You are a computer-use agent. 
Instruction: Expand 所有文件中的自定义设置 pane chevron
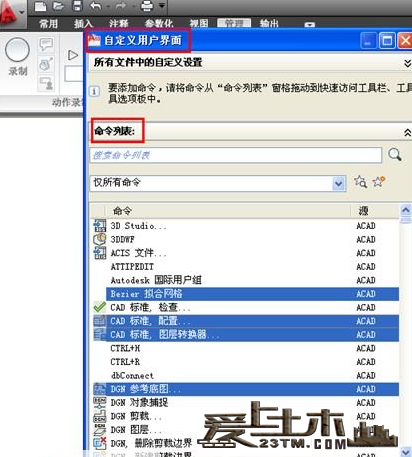407,63
